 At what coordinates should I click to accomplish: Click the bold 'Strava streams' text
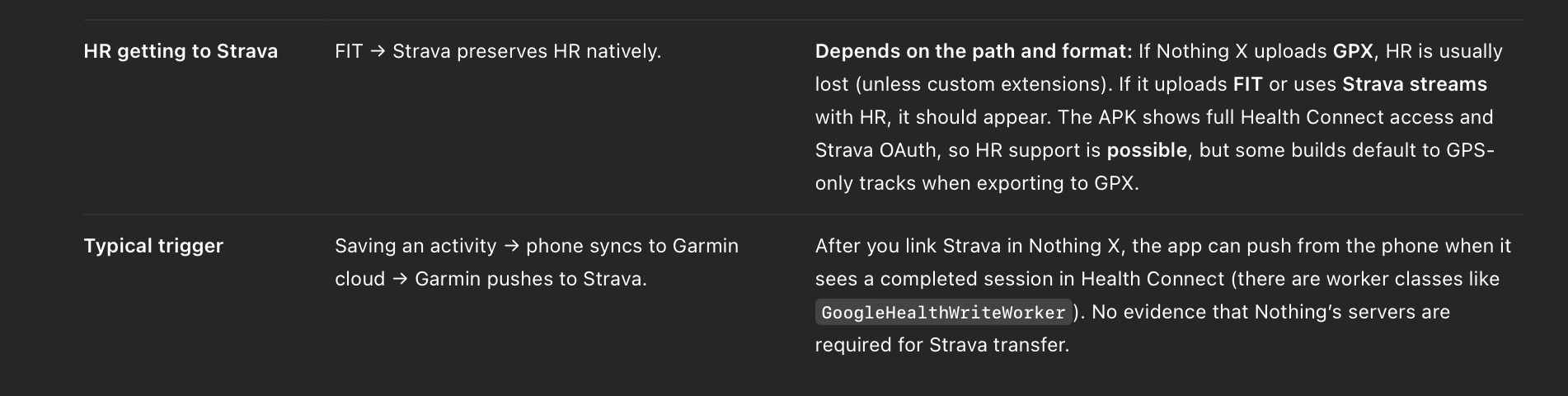pyautogui.click(x=1414, y=84)
